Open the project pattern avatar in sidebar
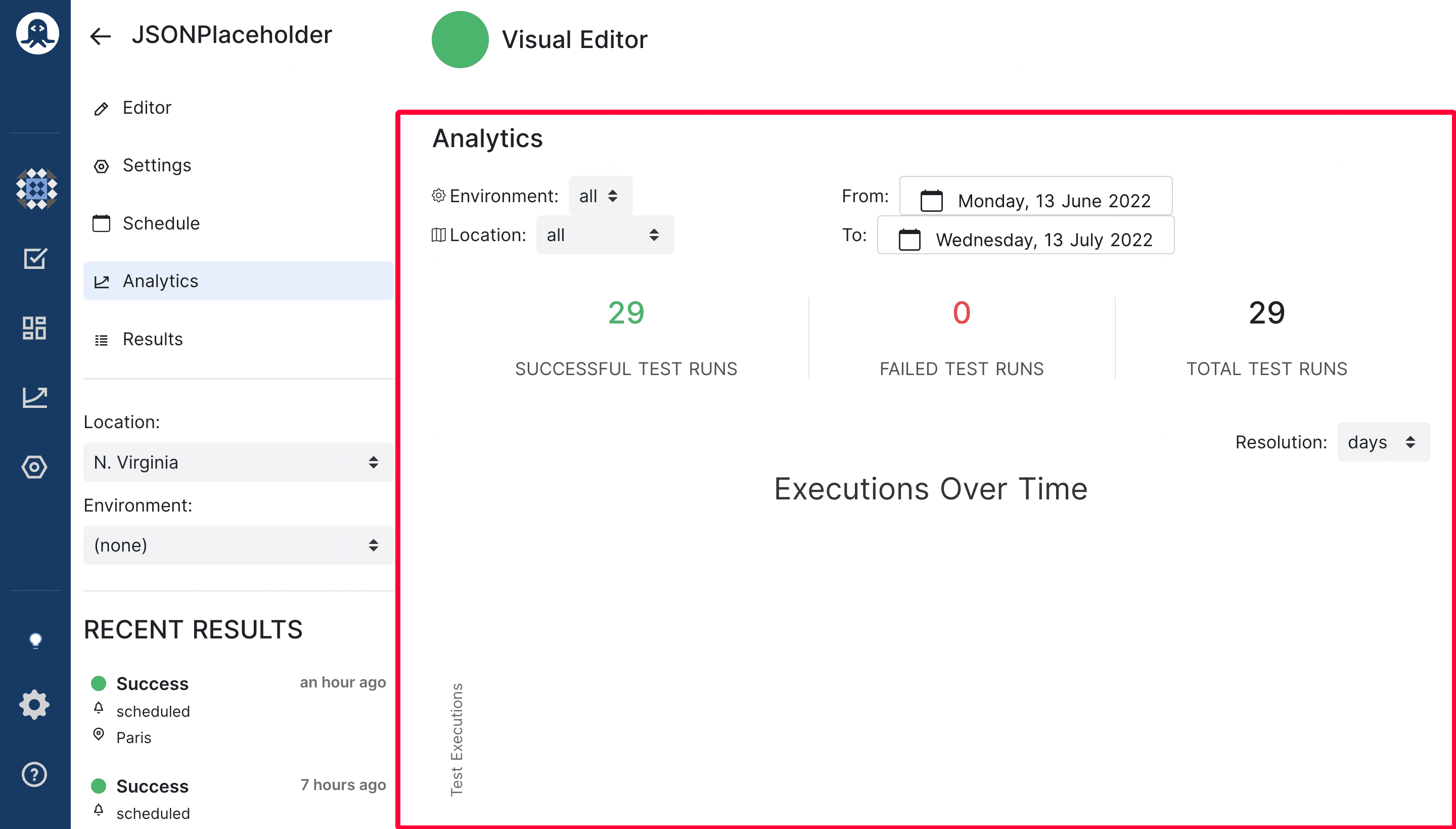1456x829 pixels. click(x=36, y=189)
